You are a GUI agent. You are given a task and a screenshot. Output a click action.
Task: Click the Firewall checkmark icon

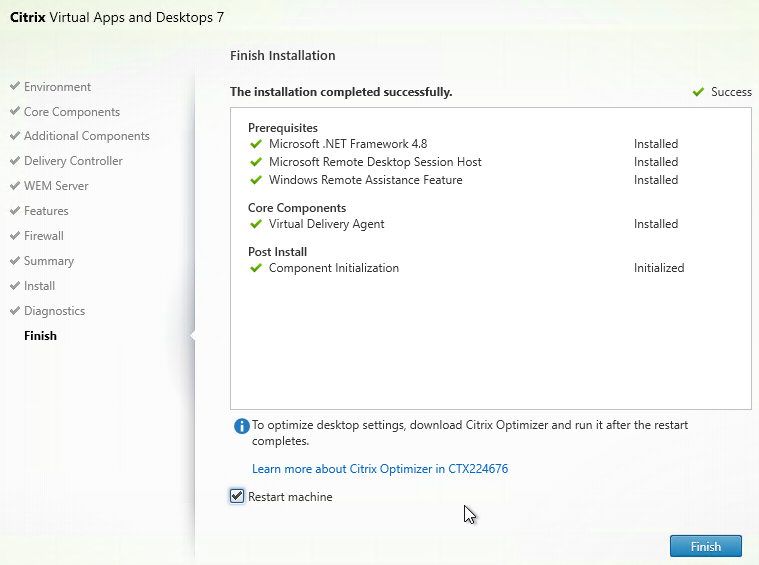tap(15, 235)
